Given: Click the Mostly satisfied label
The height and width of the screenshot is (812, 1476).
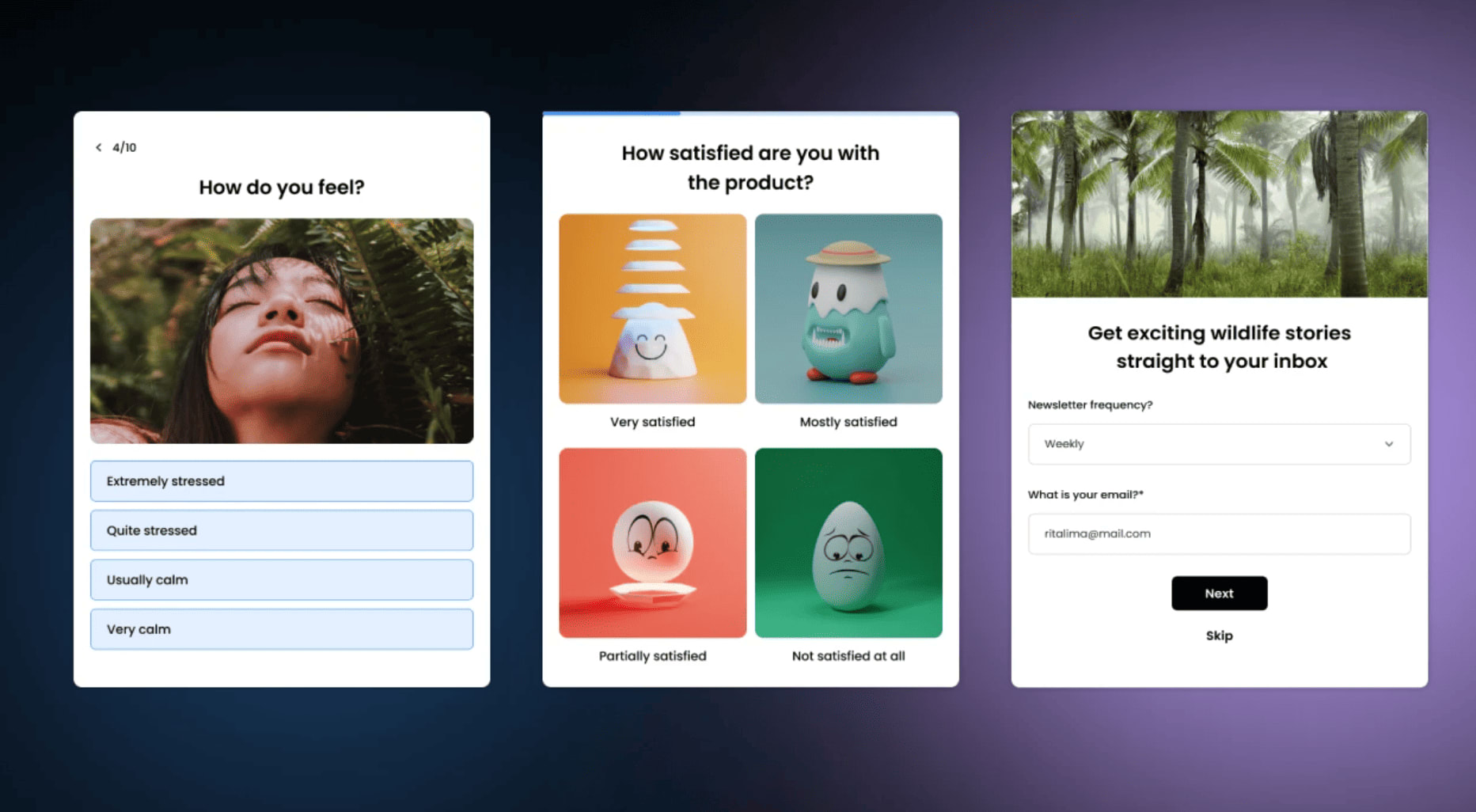Looking at the screenshot, I should click(x=848, y=422).
